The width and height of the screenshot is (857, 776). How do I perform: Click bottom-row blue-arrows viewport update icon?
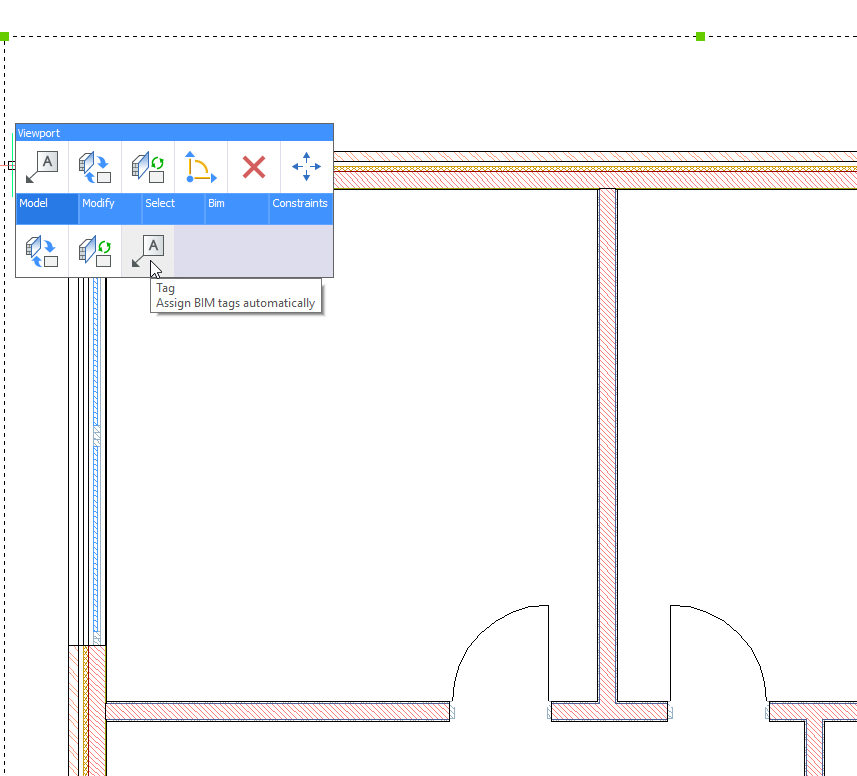click(x=42, y=251)
